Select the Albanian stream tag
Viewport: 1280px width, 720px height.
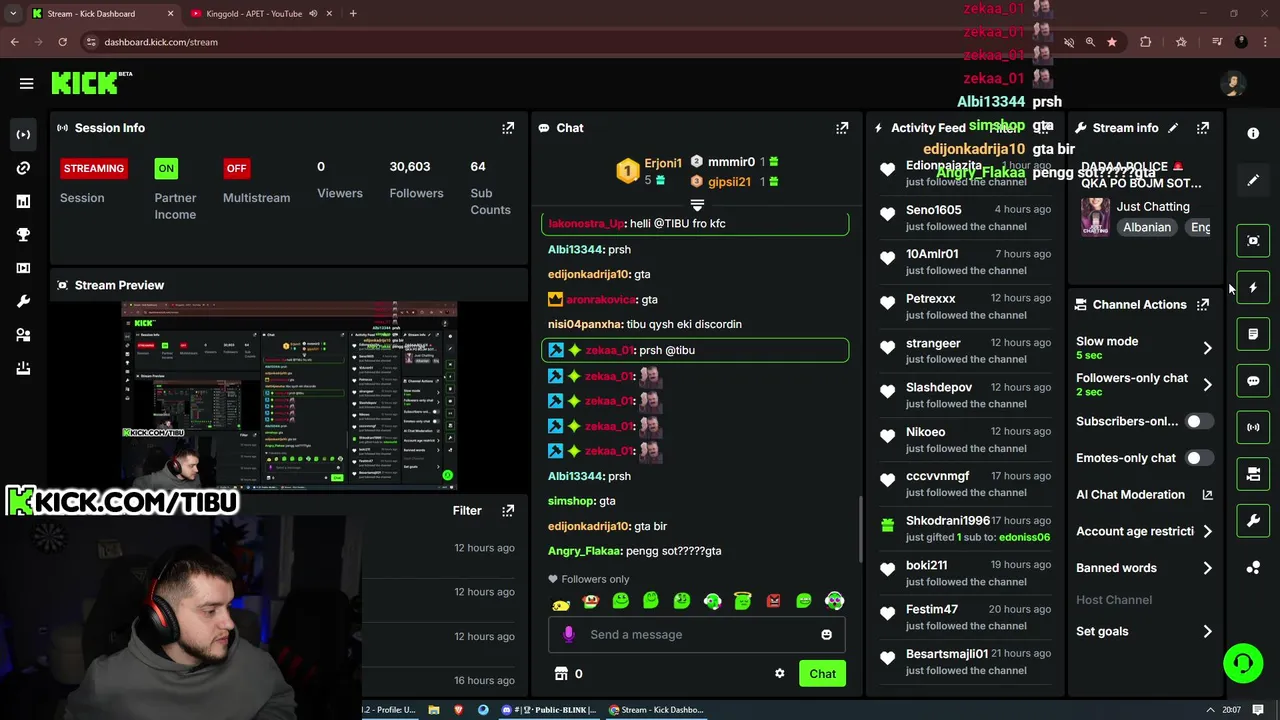click(x=1147, y=227)
